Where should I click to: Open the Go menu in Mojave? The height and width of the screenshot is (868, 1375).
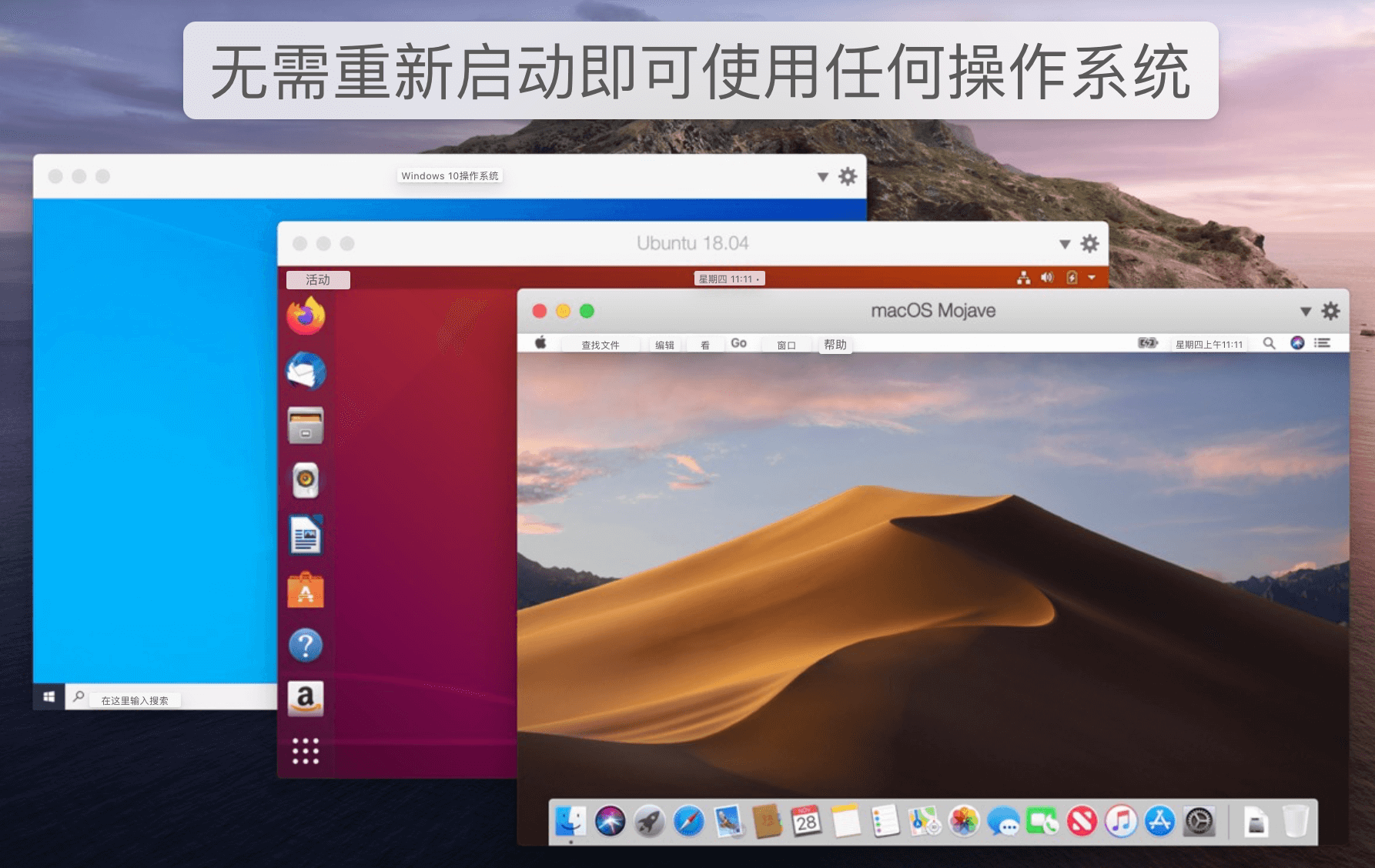click(x=738, y=343)
